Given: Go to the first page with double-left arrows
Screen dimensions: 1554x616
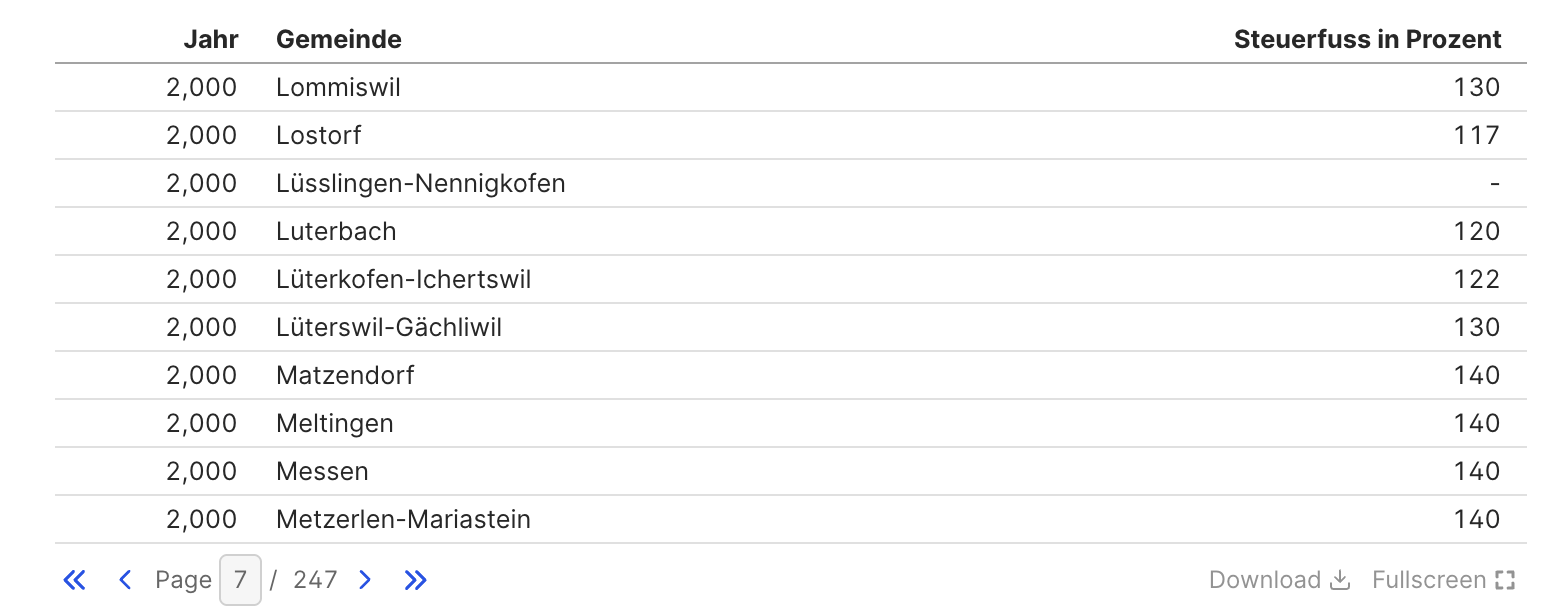Looking at the screenshot, I should point(75,580).
